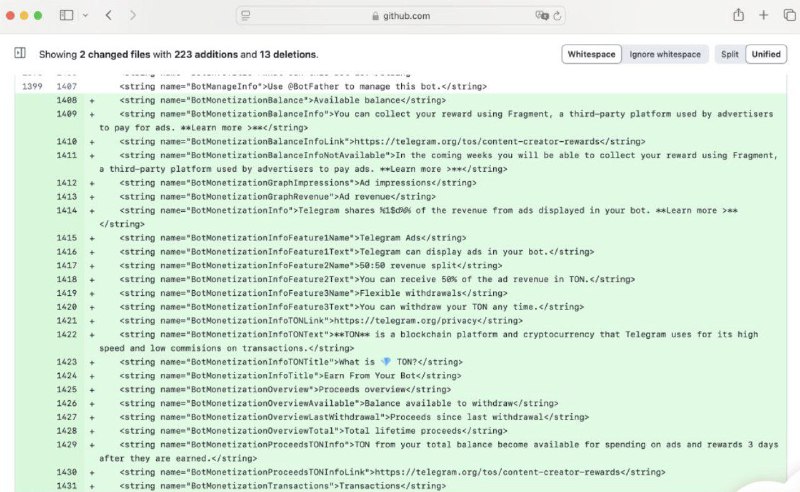Click line number 1426
Image resolution: width=800 pixels, height=492 pixels.
67,403
